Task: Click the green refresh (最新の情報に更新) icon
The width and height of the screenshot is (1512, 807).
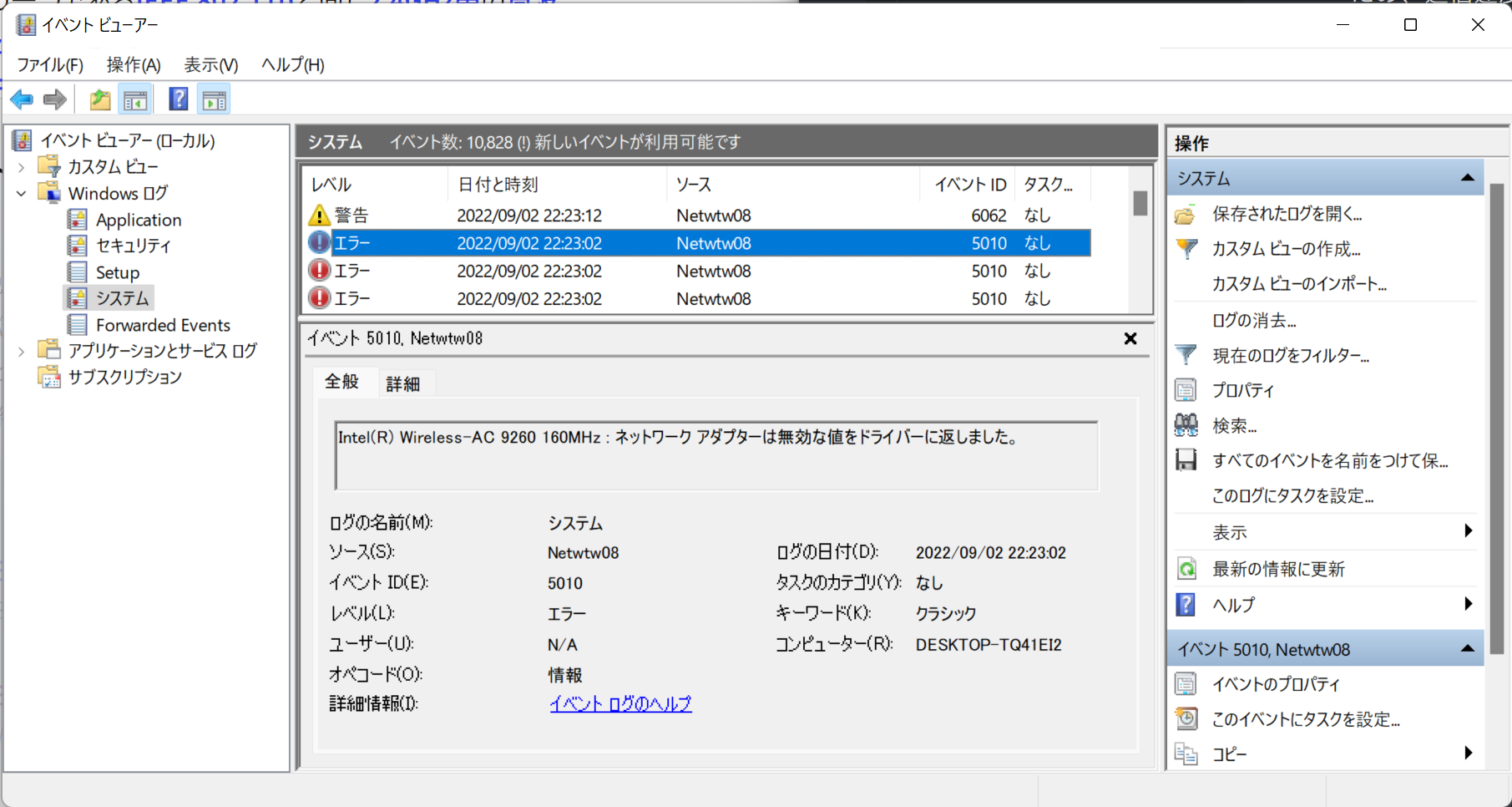Action: [x=1186, y=569]
